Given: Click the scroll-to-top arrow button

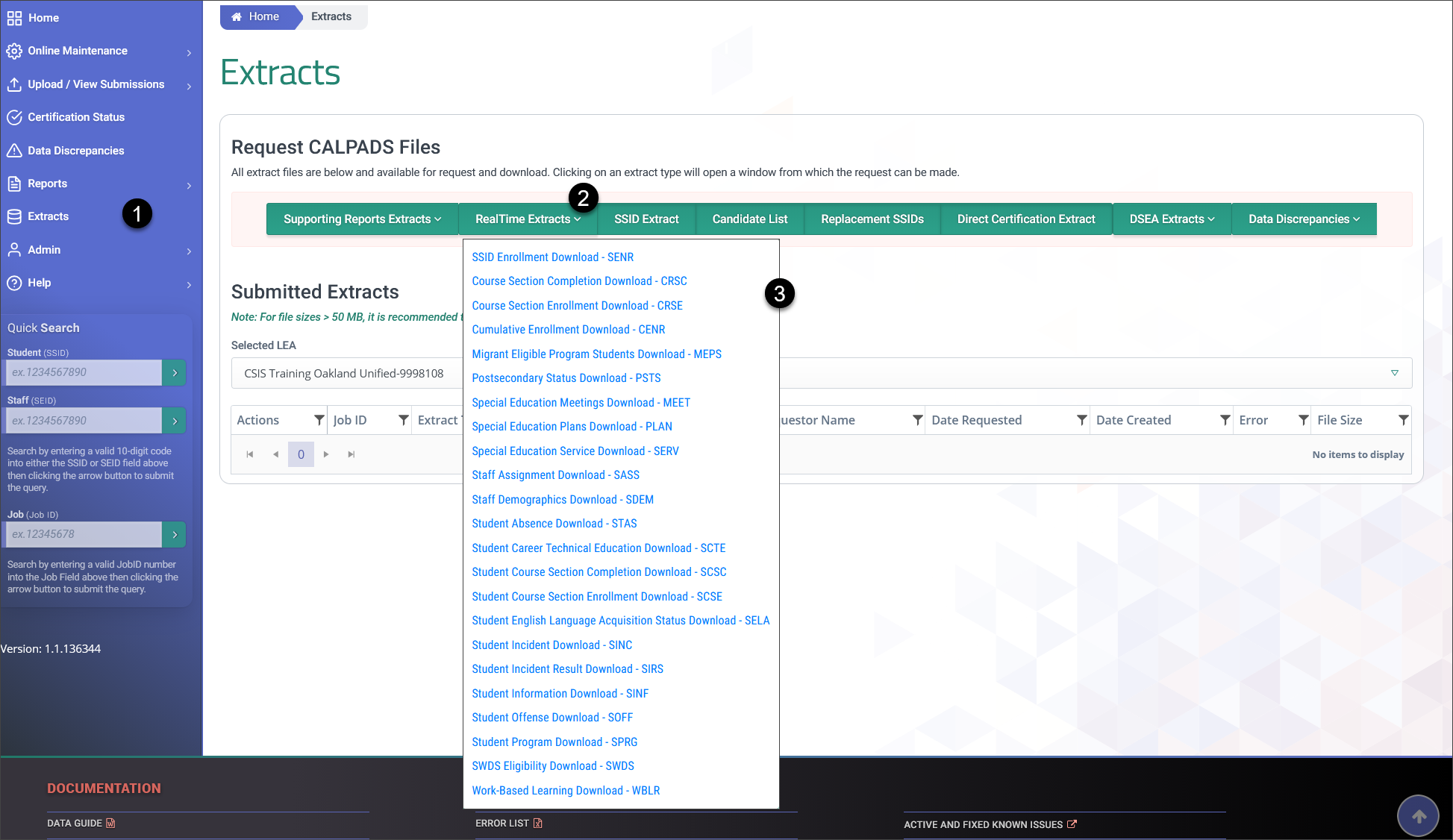Looking at the screenshot, I should (1418, 815).
